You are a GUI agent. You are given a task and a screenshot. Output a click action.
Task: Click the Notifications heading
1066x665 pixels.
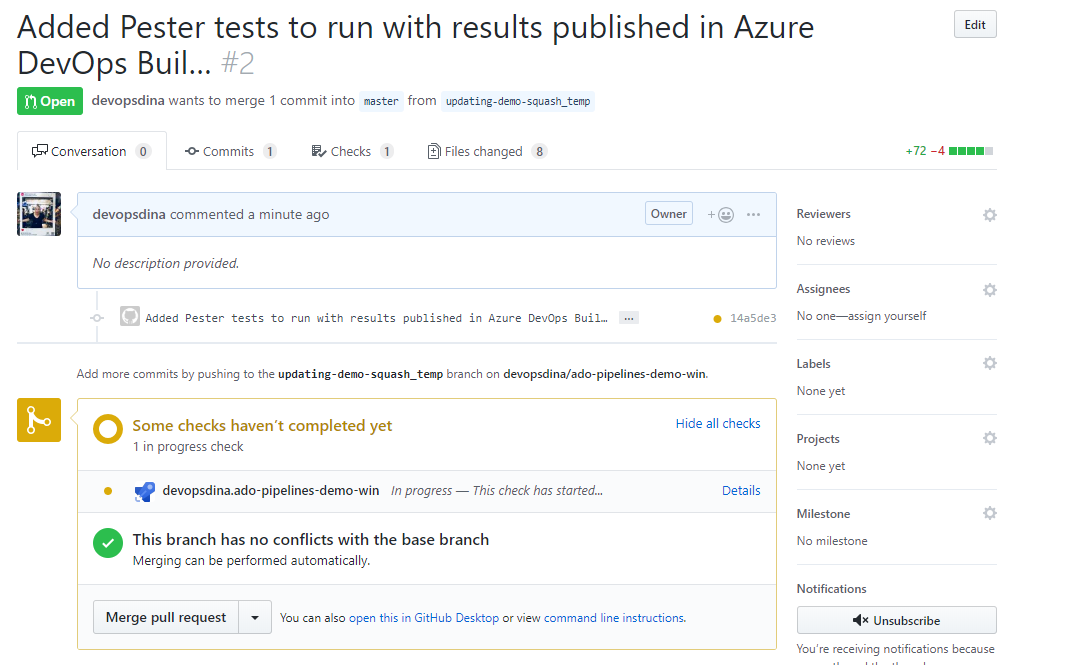[831, 589]
